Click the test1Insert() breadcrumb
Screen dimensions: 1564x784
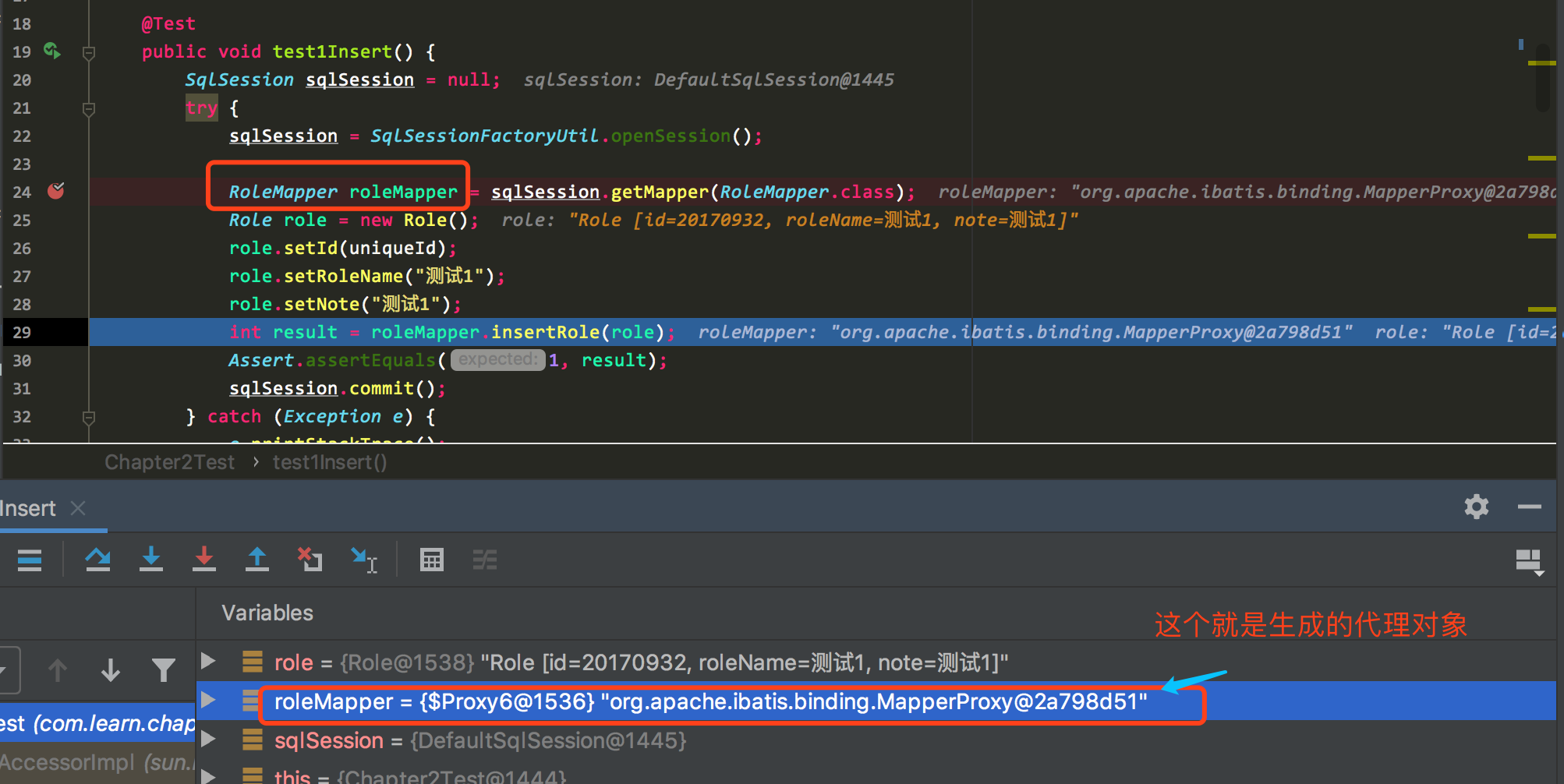coord(329,462)
